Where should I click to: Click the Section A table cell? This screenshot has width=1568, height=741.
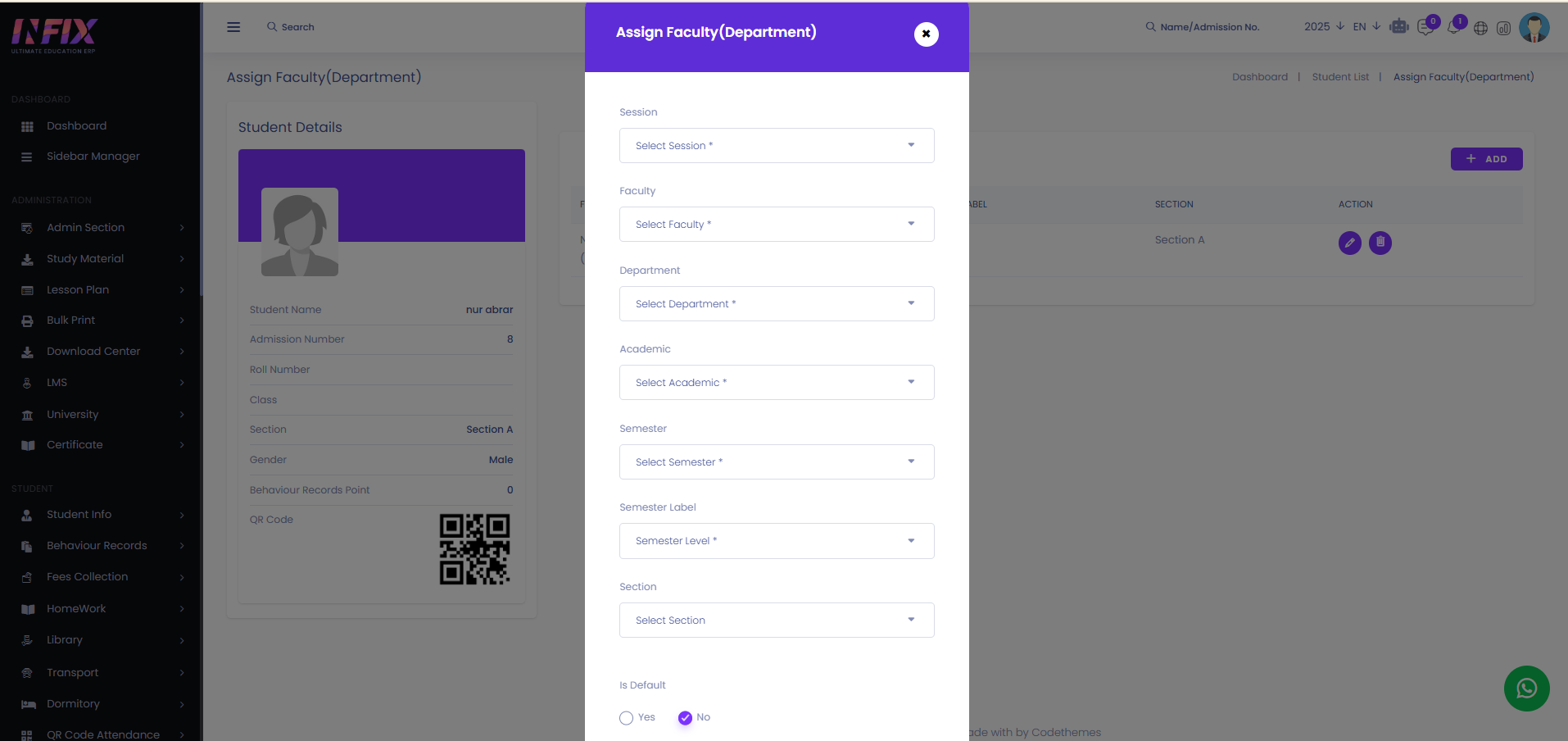(1180, 239)
